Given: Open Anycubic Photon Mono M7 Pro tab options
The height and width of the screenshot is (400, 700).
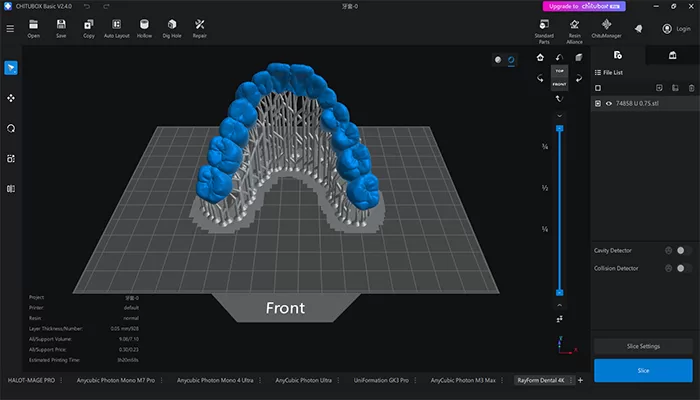Looking at the screenshot, I should [x=161, y=380].
